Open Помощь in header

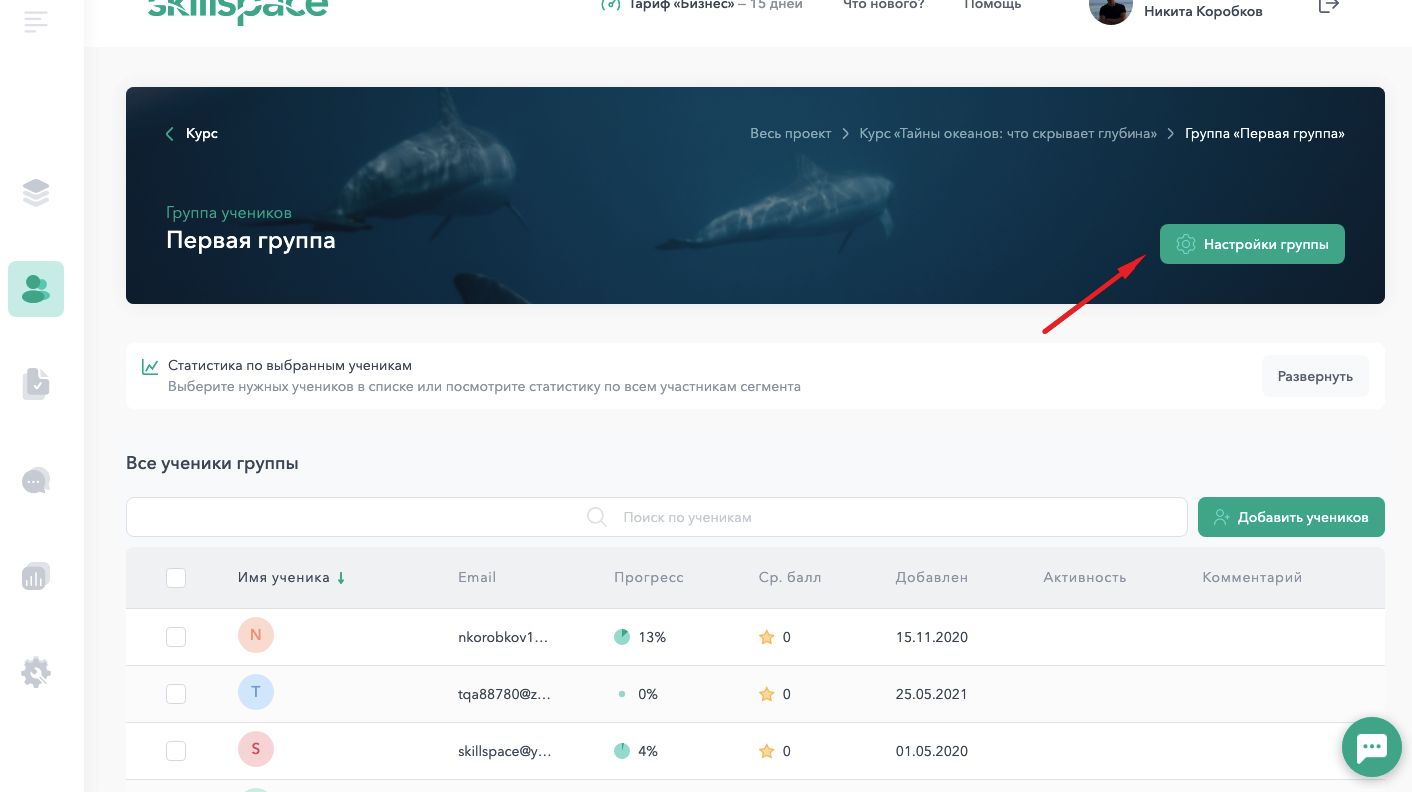[993, 5]
